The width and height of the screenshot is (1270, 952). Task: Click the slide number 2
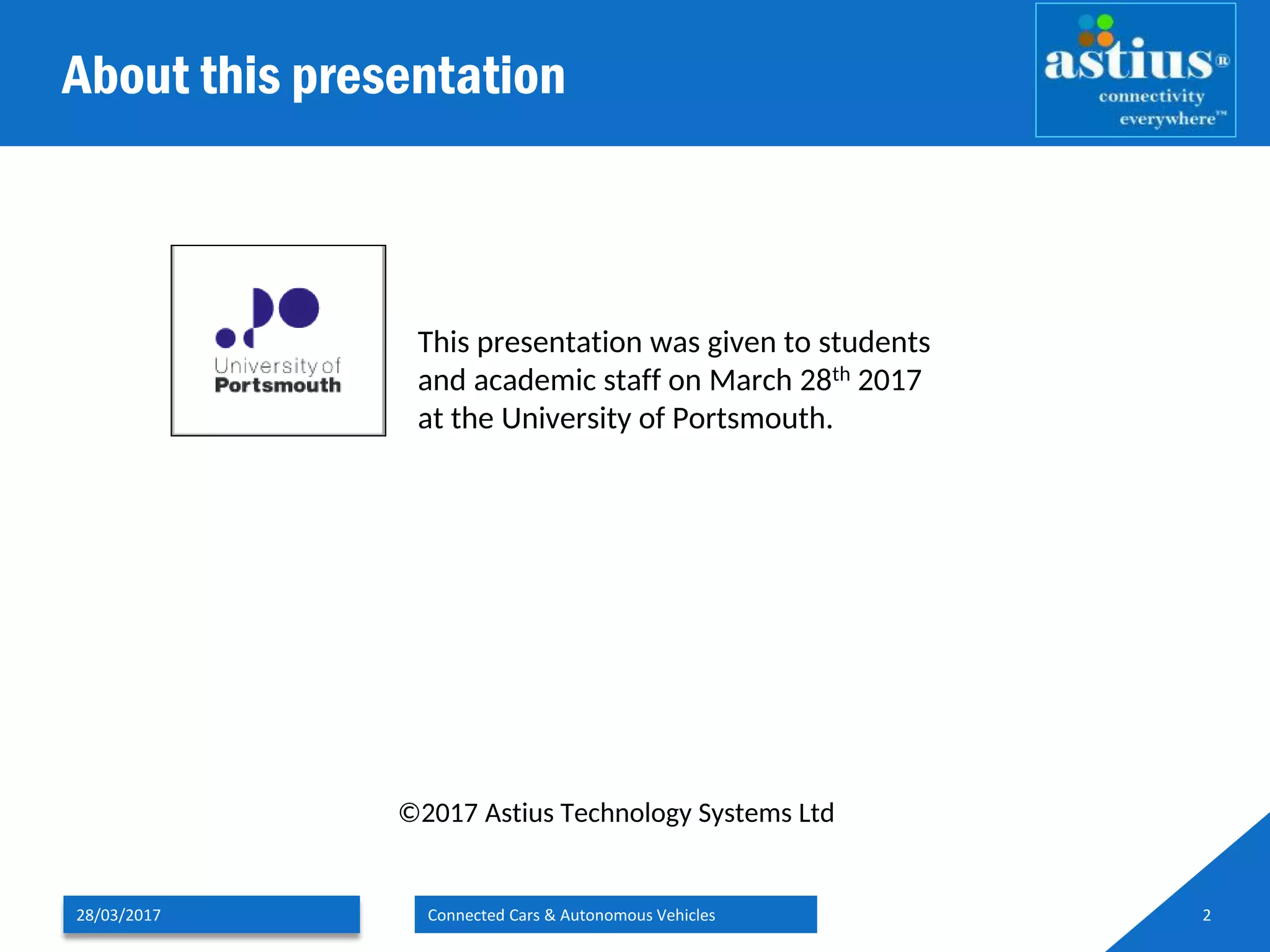[1206, 915]
